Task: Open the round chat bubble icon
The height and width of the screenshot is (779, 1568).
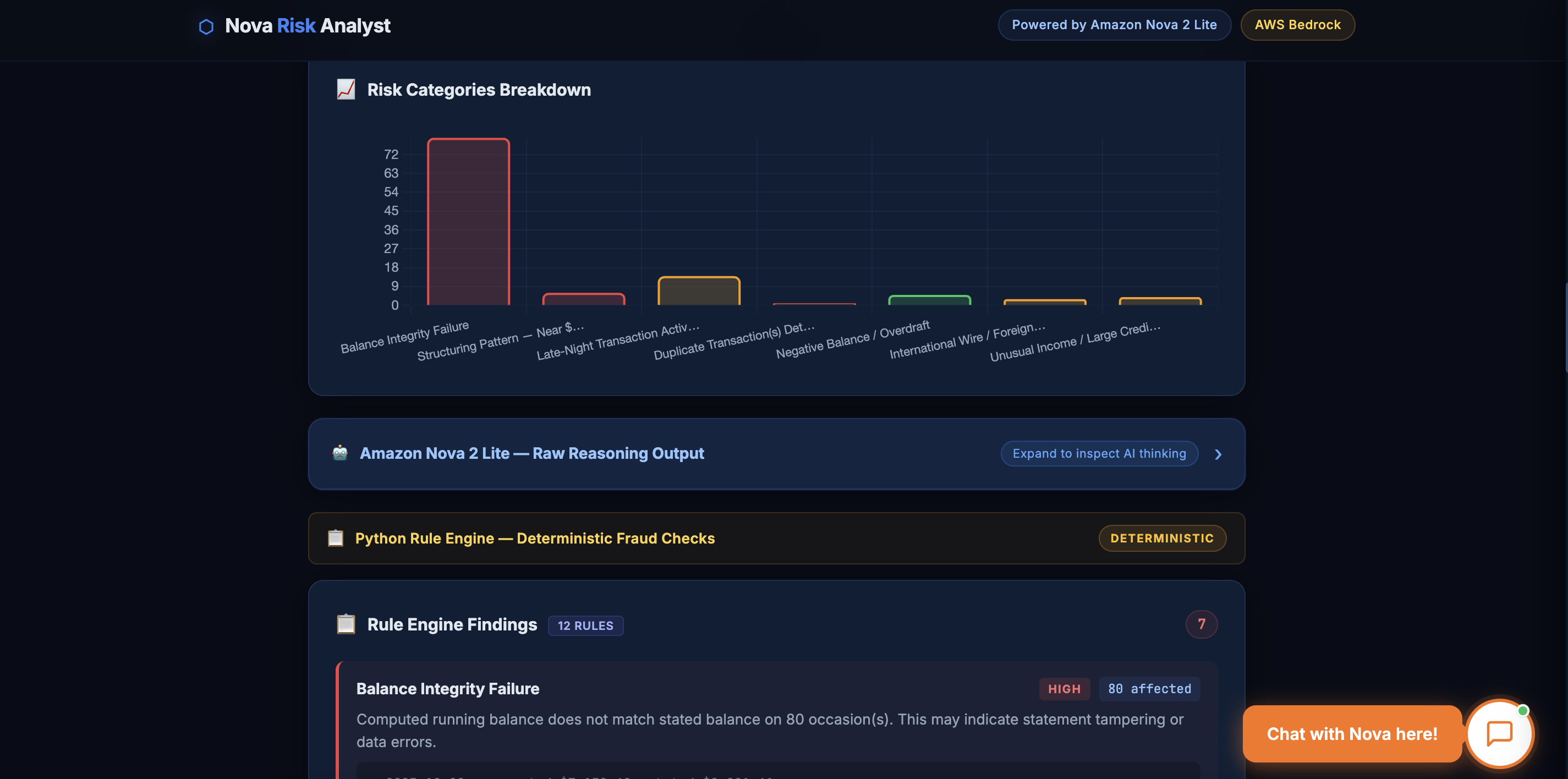Action: [1499, 733]
